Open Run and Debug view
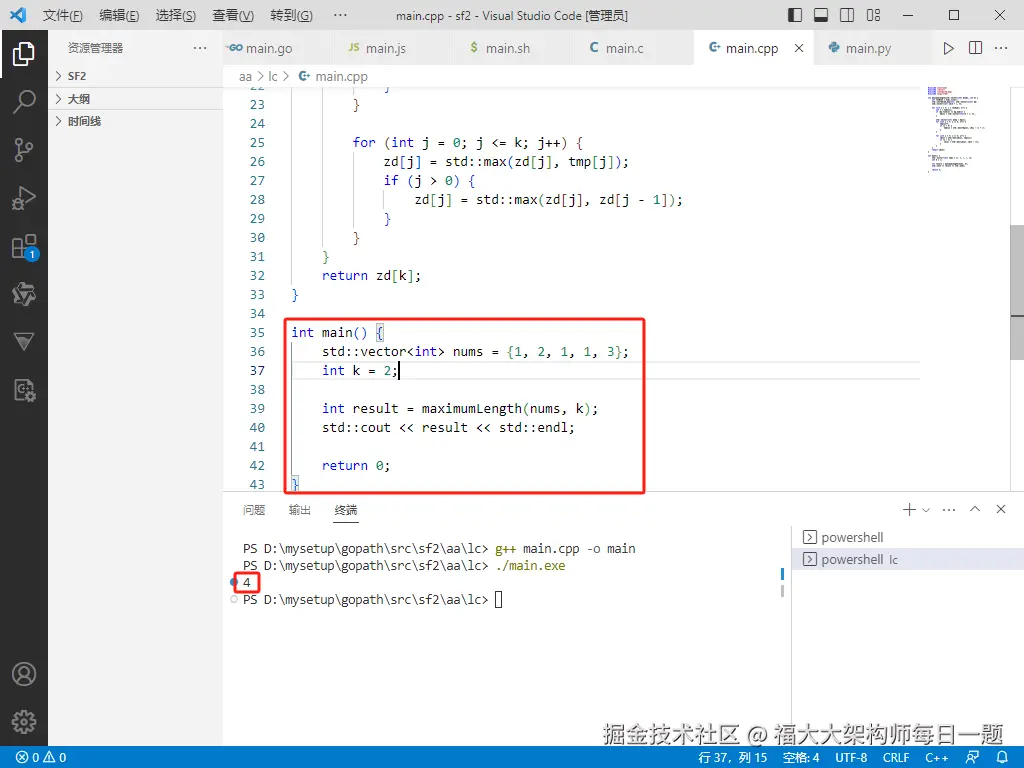The image size is (1024, 768). point(24,199)
